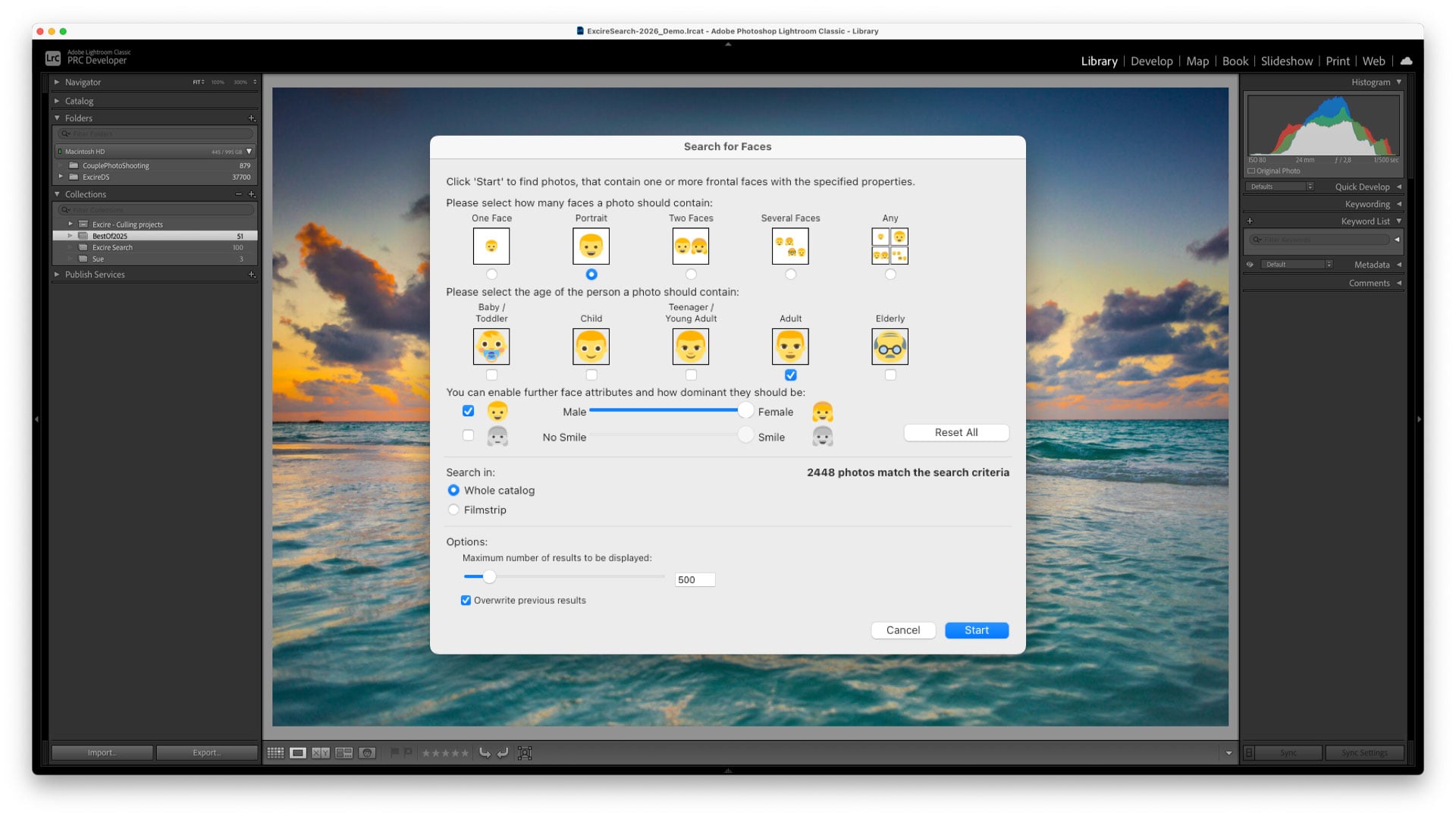Switch to Grid view icon
The width and height of the screenshot is (1456, 819).
tap(275, 753)
